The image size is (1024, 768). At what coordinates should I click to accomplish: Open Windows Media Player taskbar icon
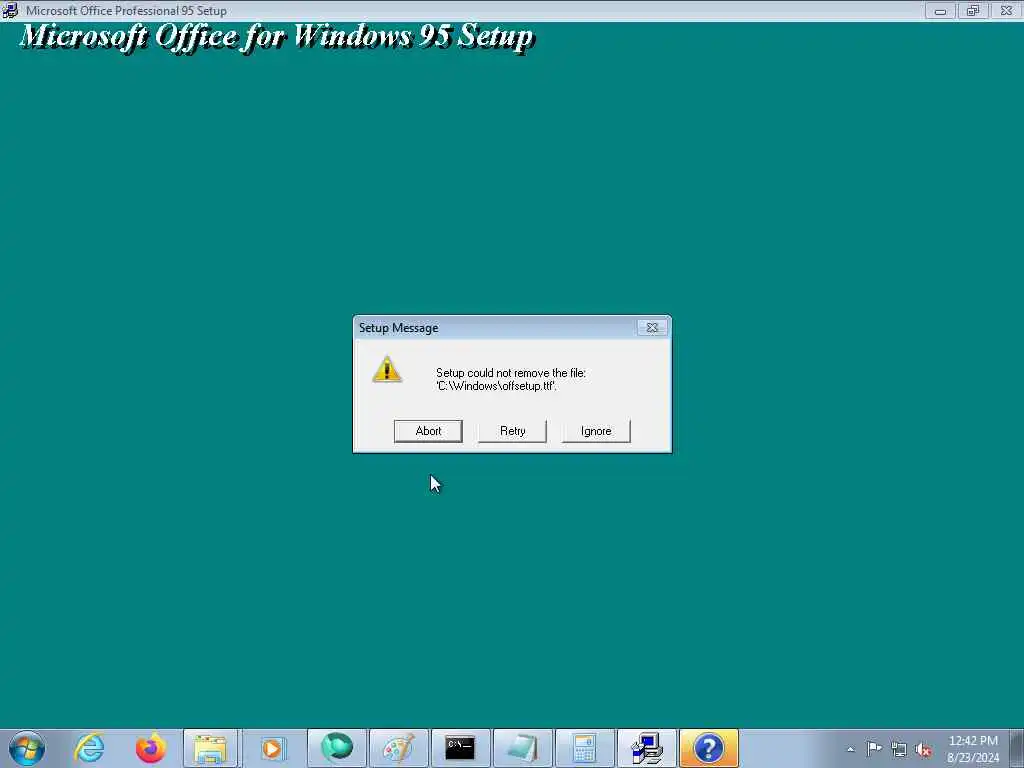(273, 748)
